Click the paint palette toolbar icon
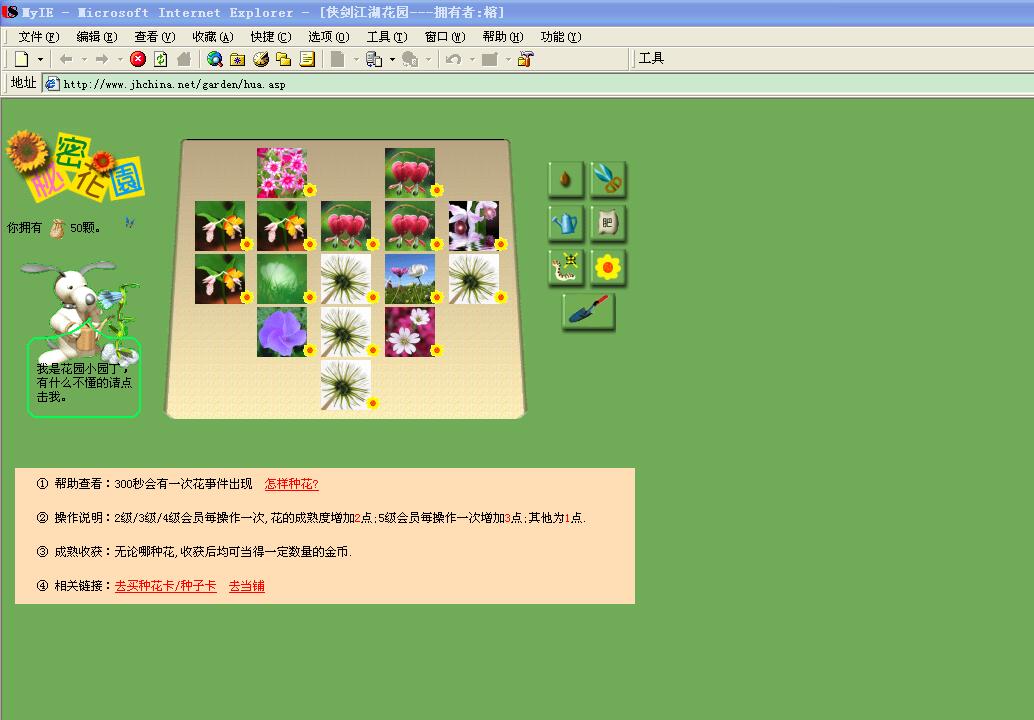1034x720 pixels. pyautogui.click(x=260, y=59)
